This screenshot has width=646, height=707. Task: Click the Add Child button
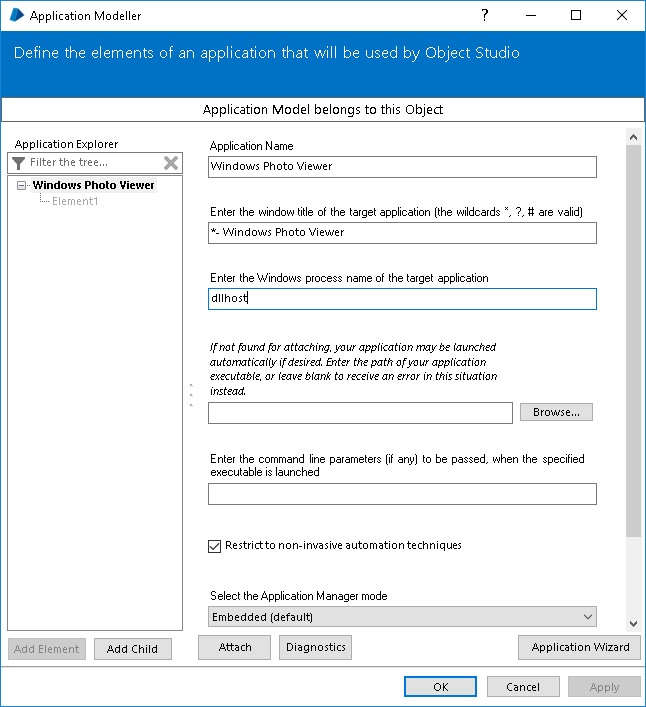click(x=133, y=649)
